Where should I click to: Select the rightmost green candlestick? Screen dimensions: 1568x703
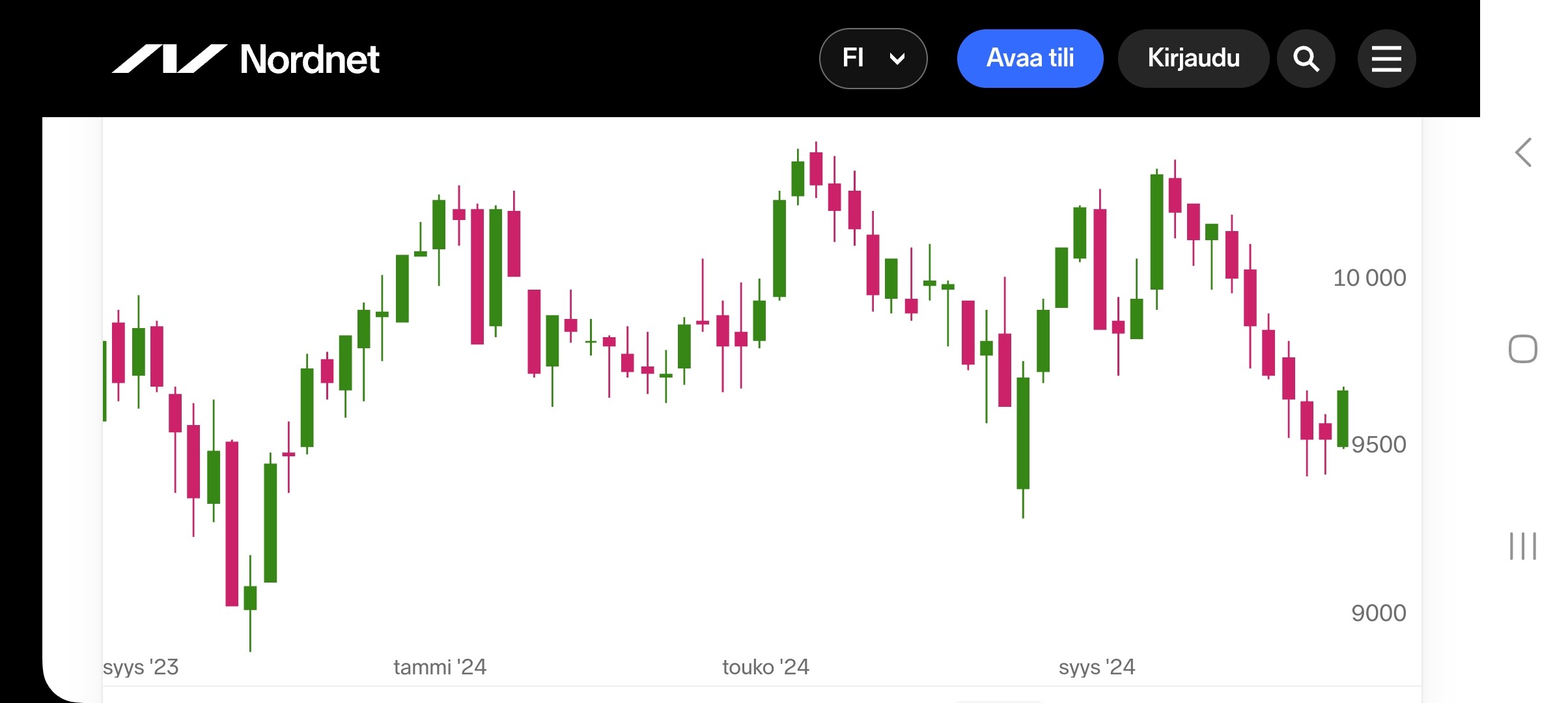pos(1342,418)
